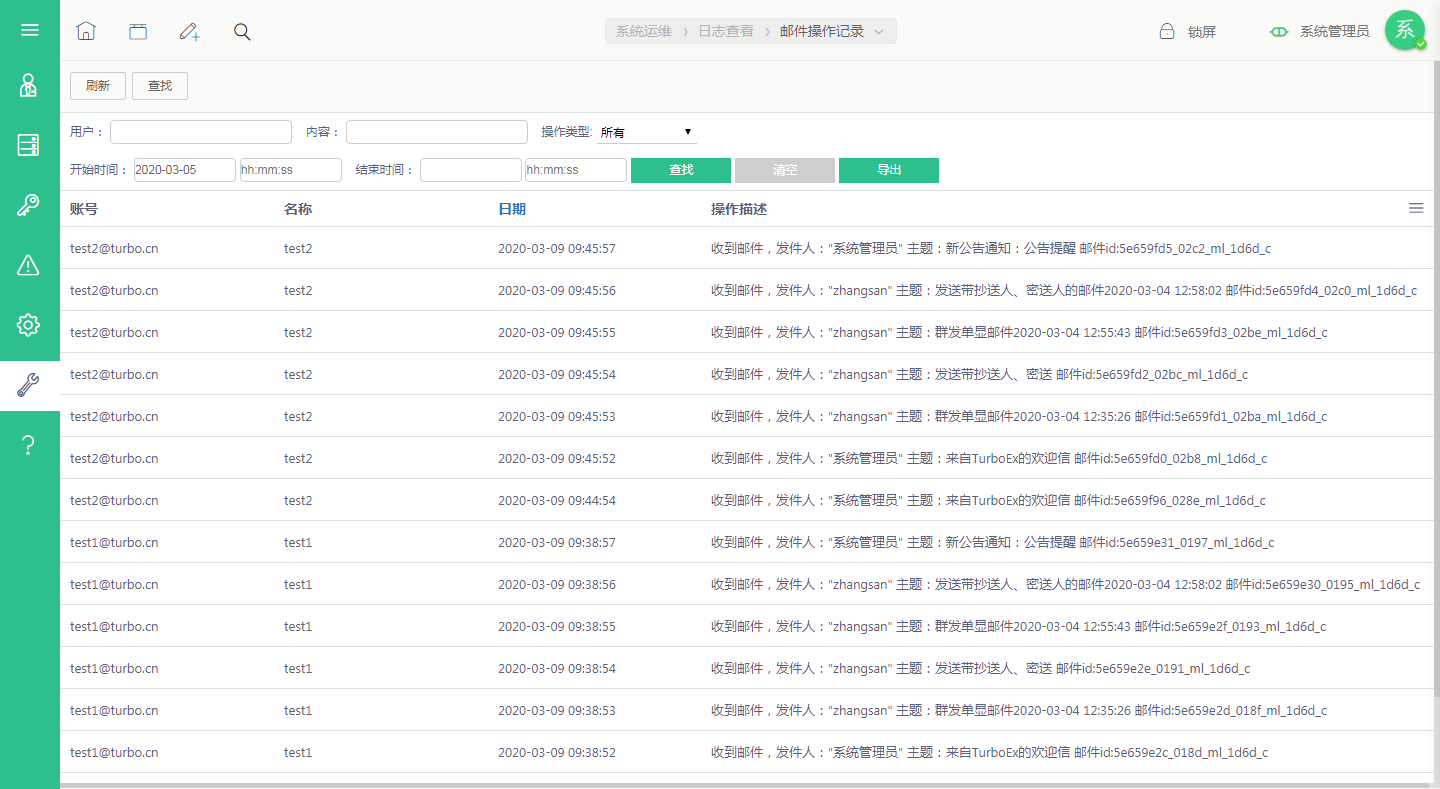1440x789 pixels.
Task: Sort by the 操作描述 column header
Action: click(x=739, y=209)
